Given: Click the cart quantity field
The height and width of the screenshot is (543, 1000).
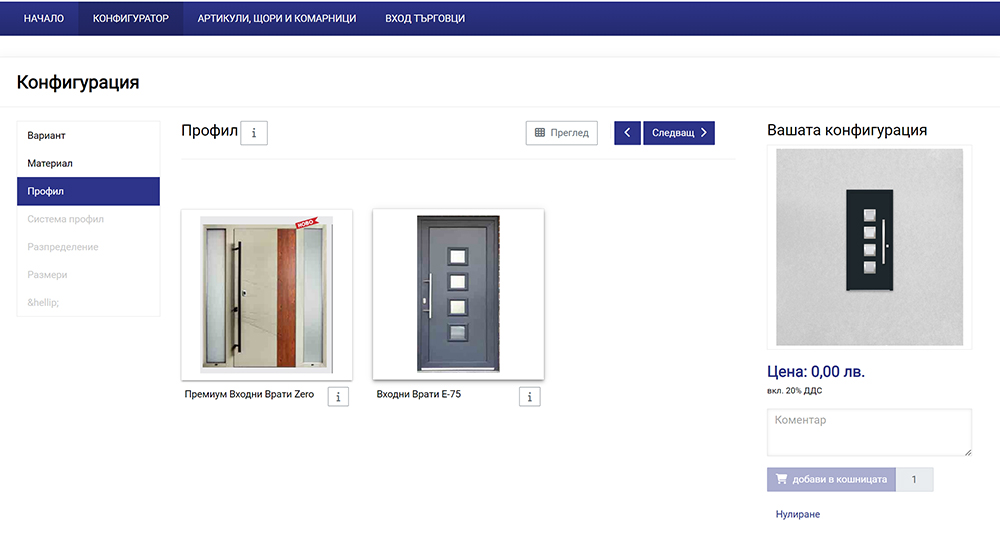Looking at the screenshot, I should [914, 480].
